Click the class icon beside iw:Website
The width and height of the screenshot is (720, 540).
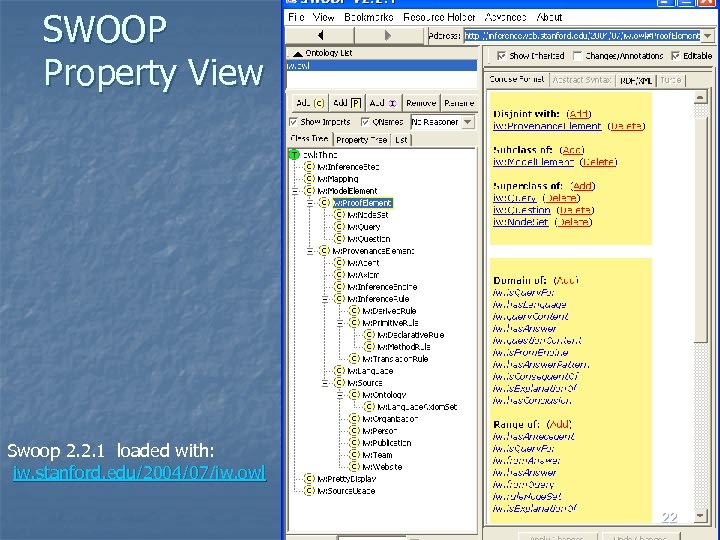(354, 467)
